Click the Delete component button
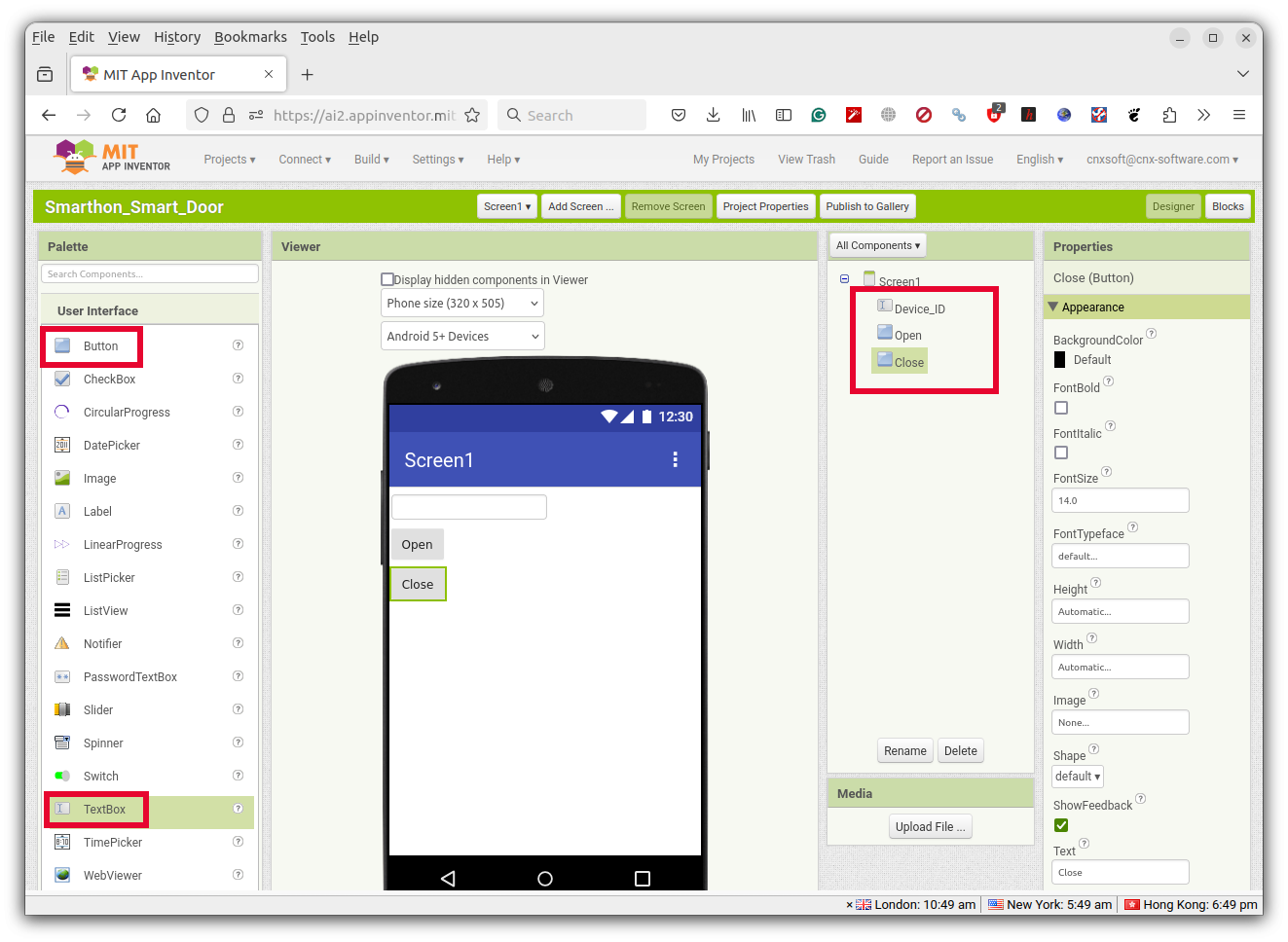Image resolution: width=1288 pixels, height=942 pixels. 961,750
